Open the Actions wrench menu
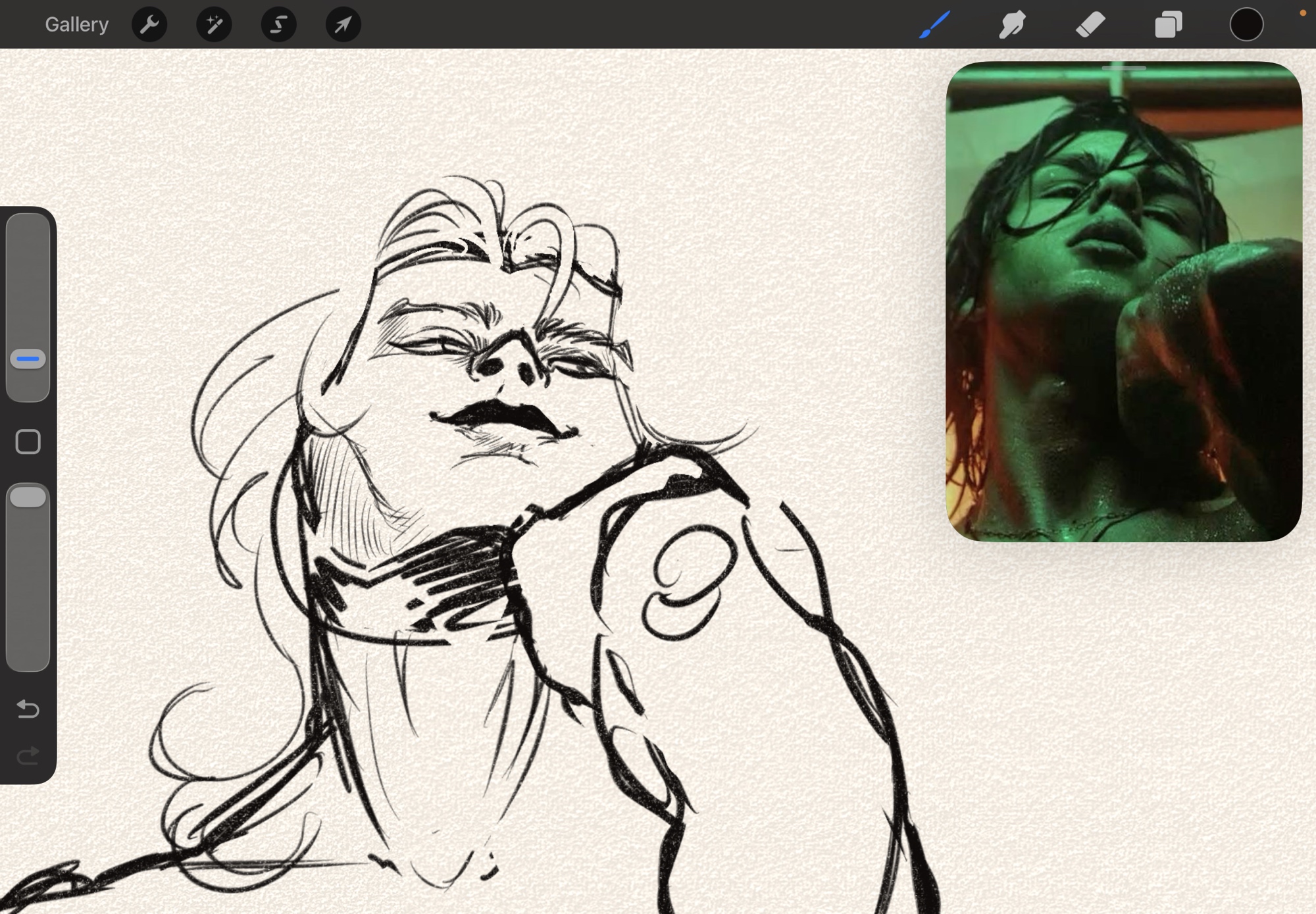This screenshot has width=1316, height=914. (x=149, y=25)
